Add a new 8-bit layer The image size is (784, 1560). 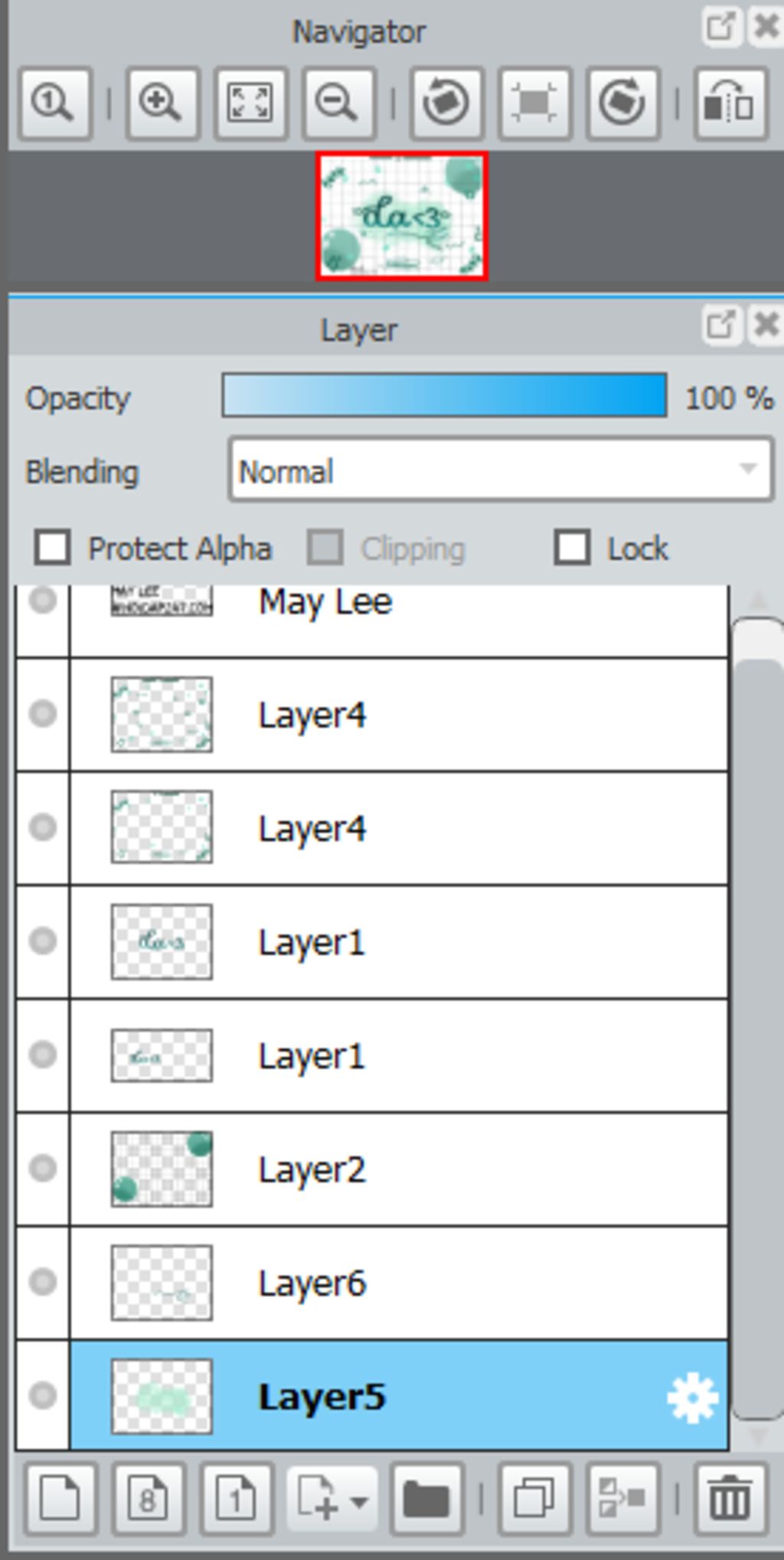point(148,1499)
